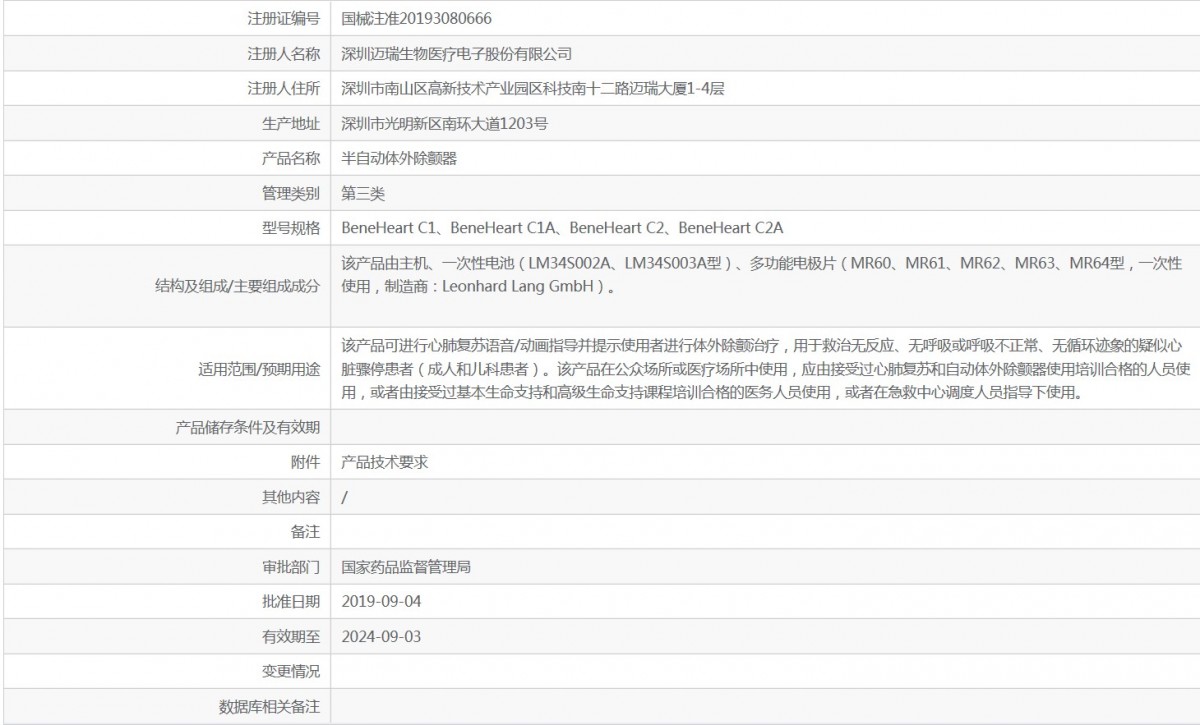Click the 数据库相关备注 label

[x=269, y=706]
